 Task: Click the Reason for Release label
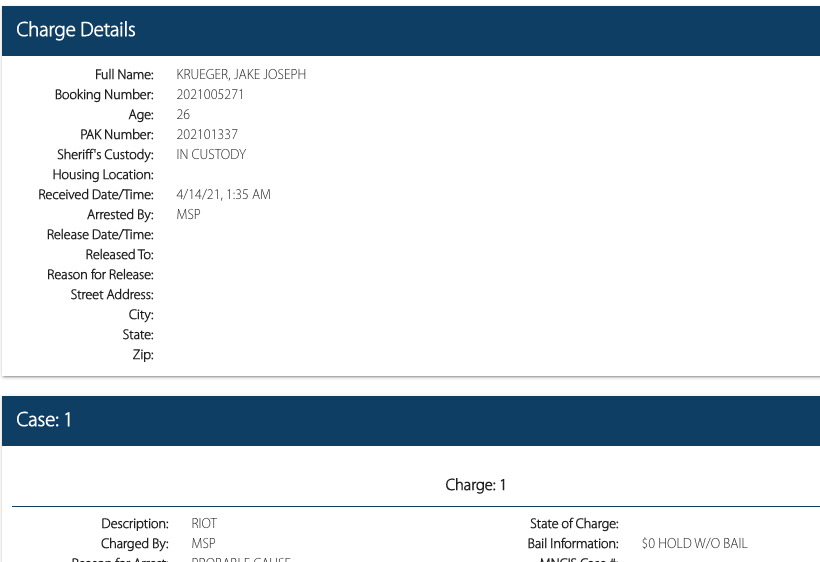[100, 275]
